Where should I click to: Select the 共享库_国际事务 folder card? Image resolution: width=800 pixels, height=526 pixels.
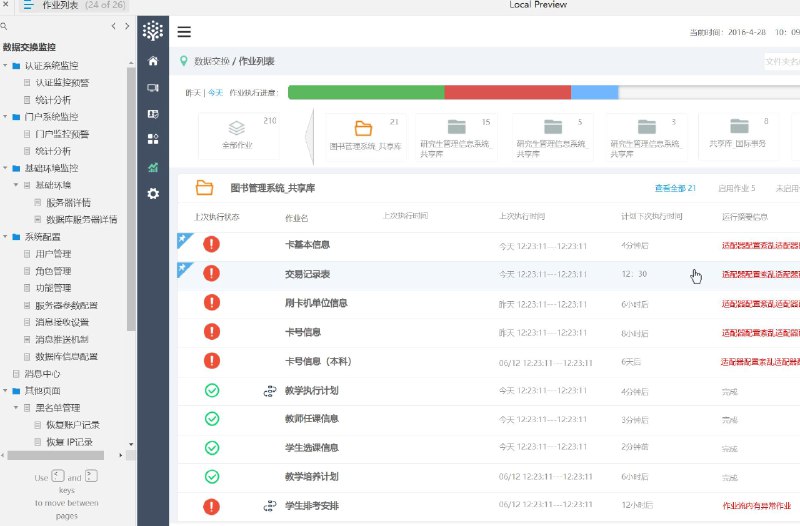click(x=738, y=136)
